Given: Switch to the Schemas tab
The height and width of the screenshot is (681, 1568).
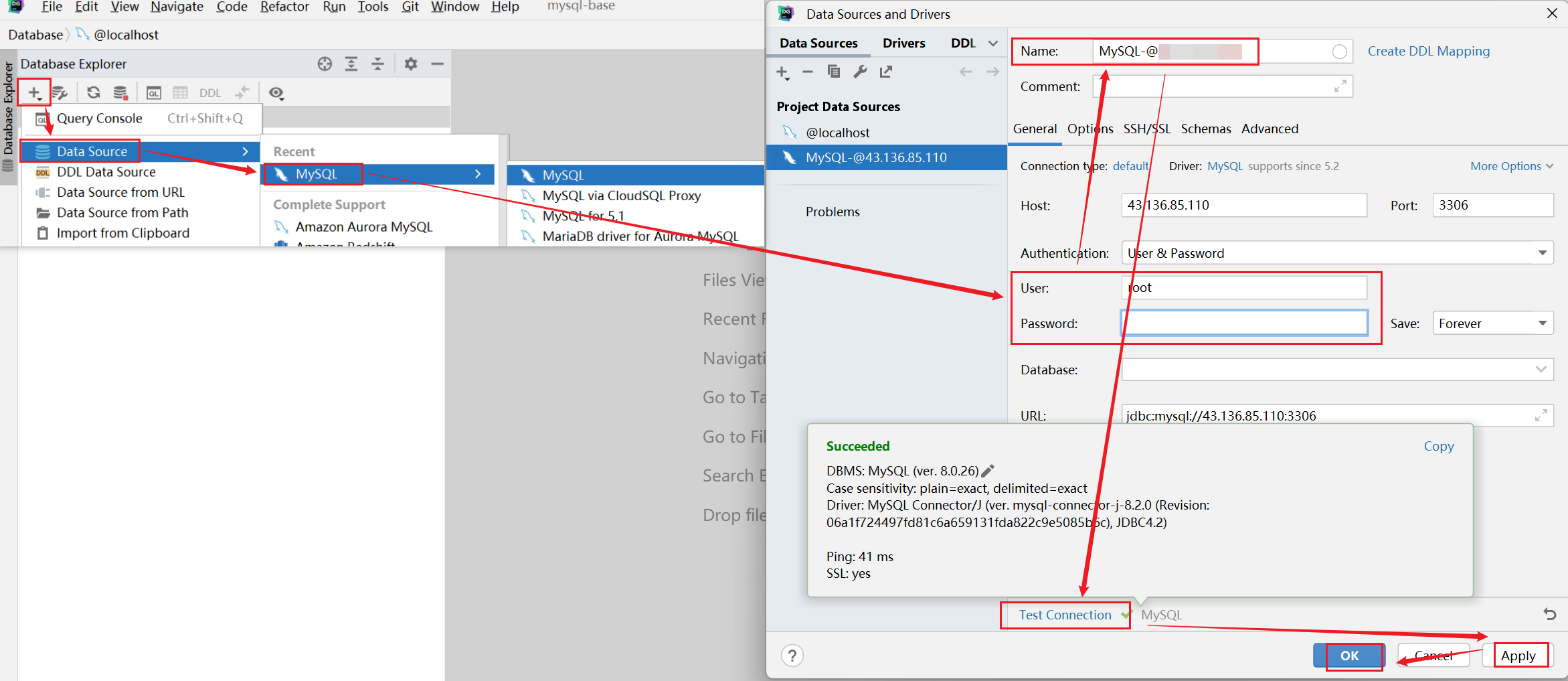Looking at the screenshot, I should [x=1206, y=129].
